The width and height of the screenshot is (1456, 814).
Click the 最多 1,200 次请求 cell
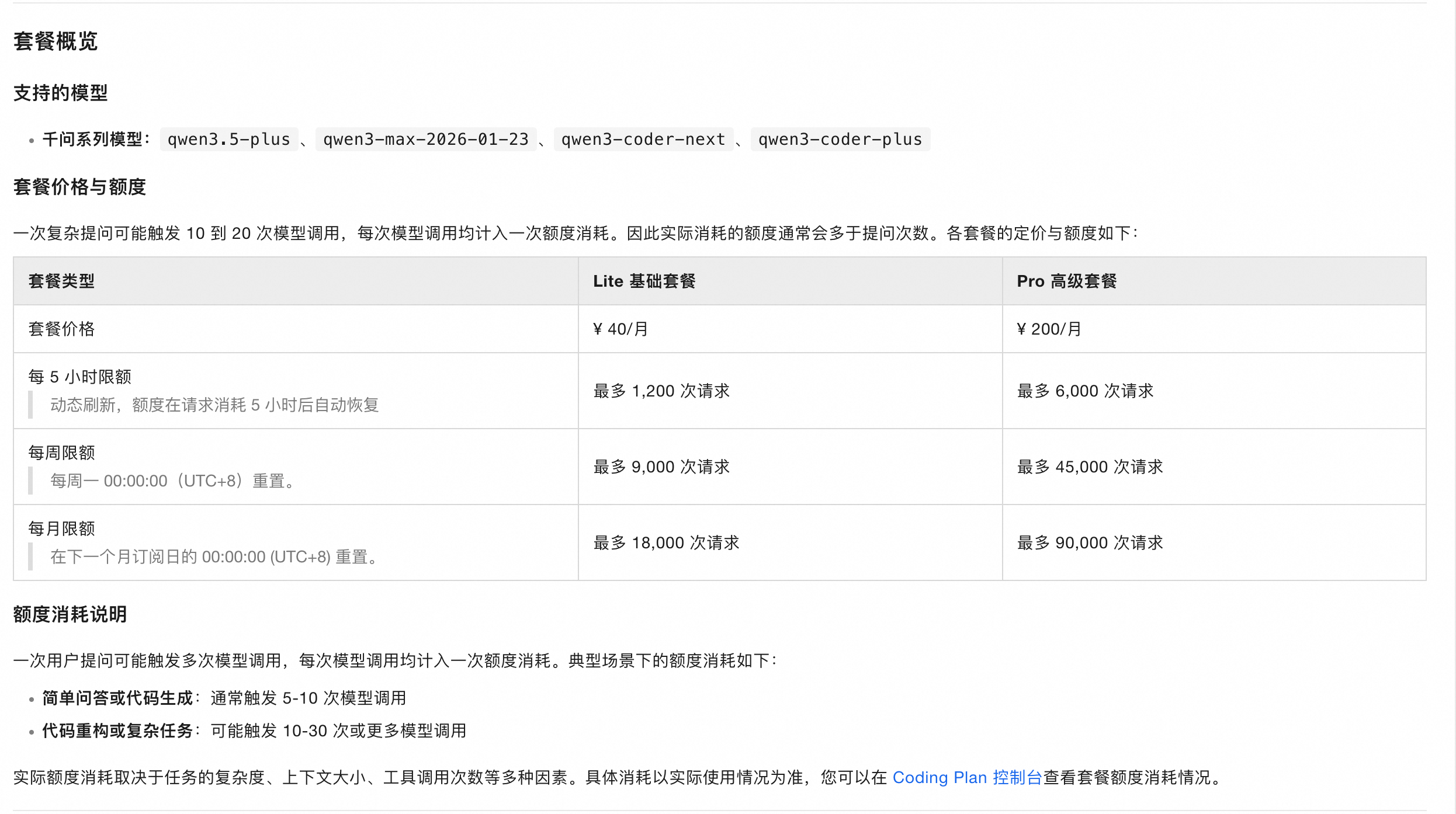661,391
